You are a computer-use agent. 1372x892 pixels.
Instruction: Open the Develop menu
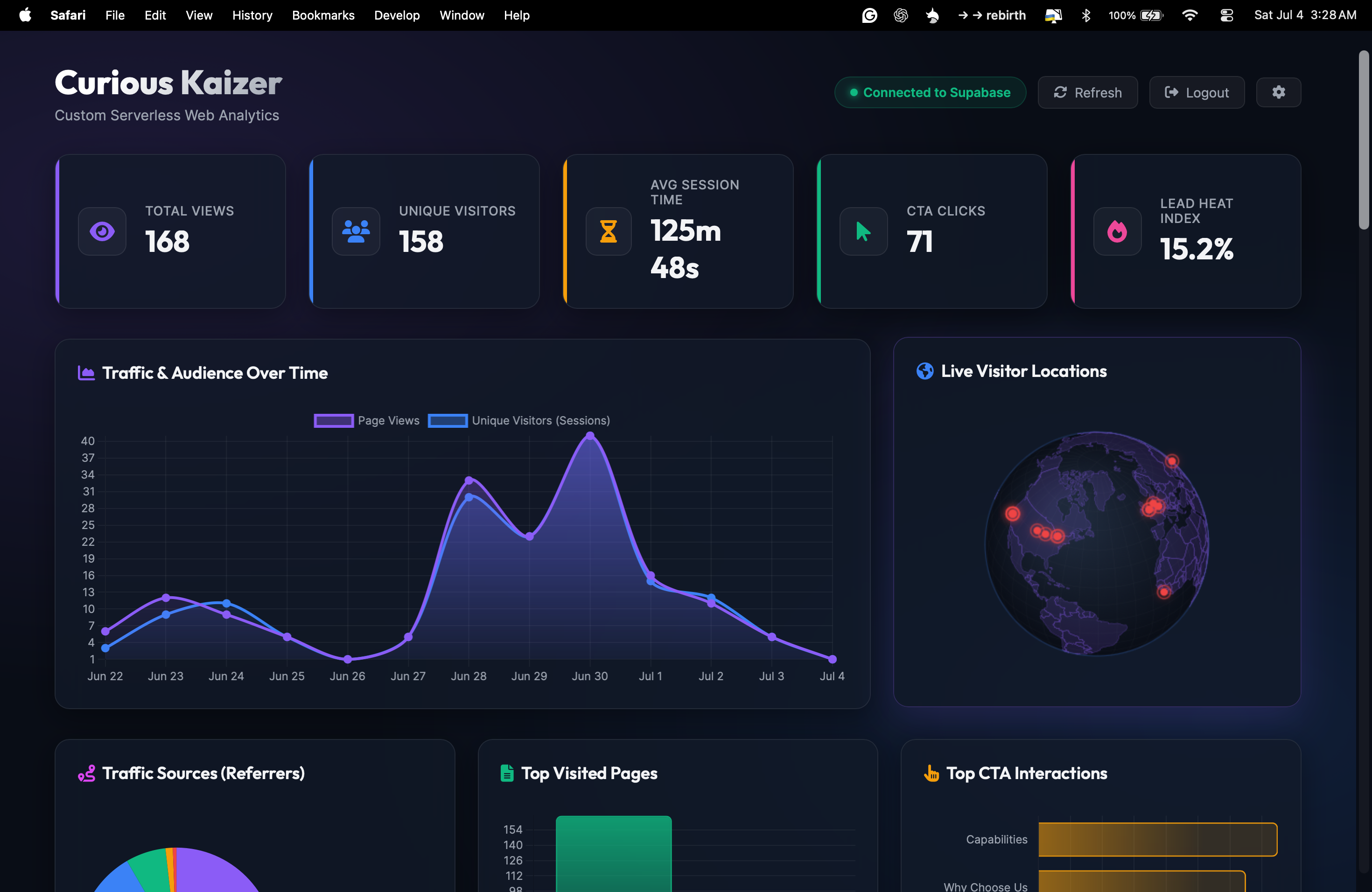(x=397, y=15)
